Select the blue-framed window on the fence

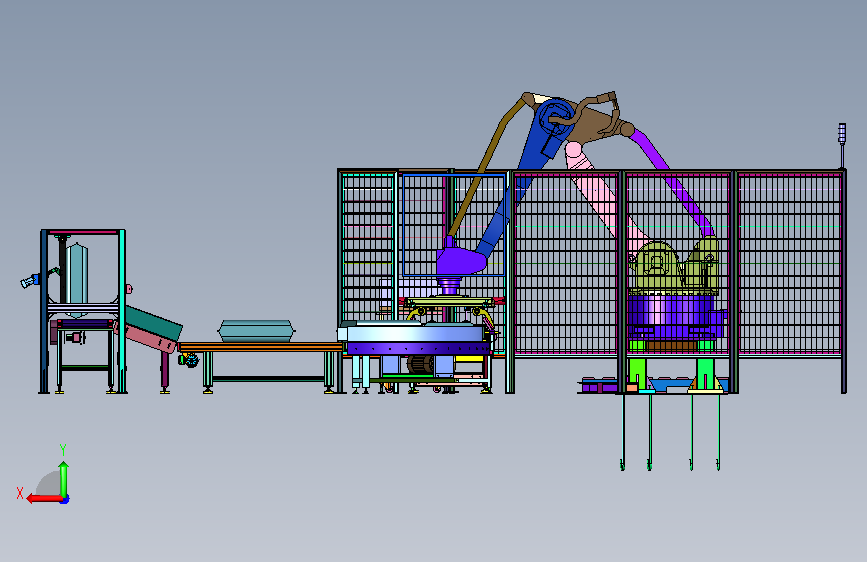pos(453,224)
